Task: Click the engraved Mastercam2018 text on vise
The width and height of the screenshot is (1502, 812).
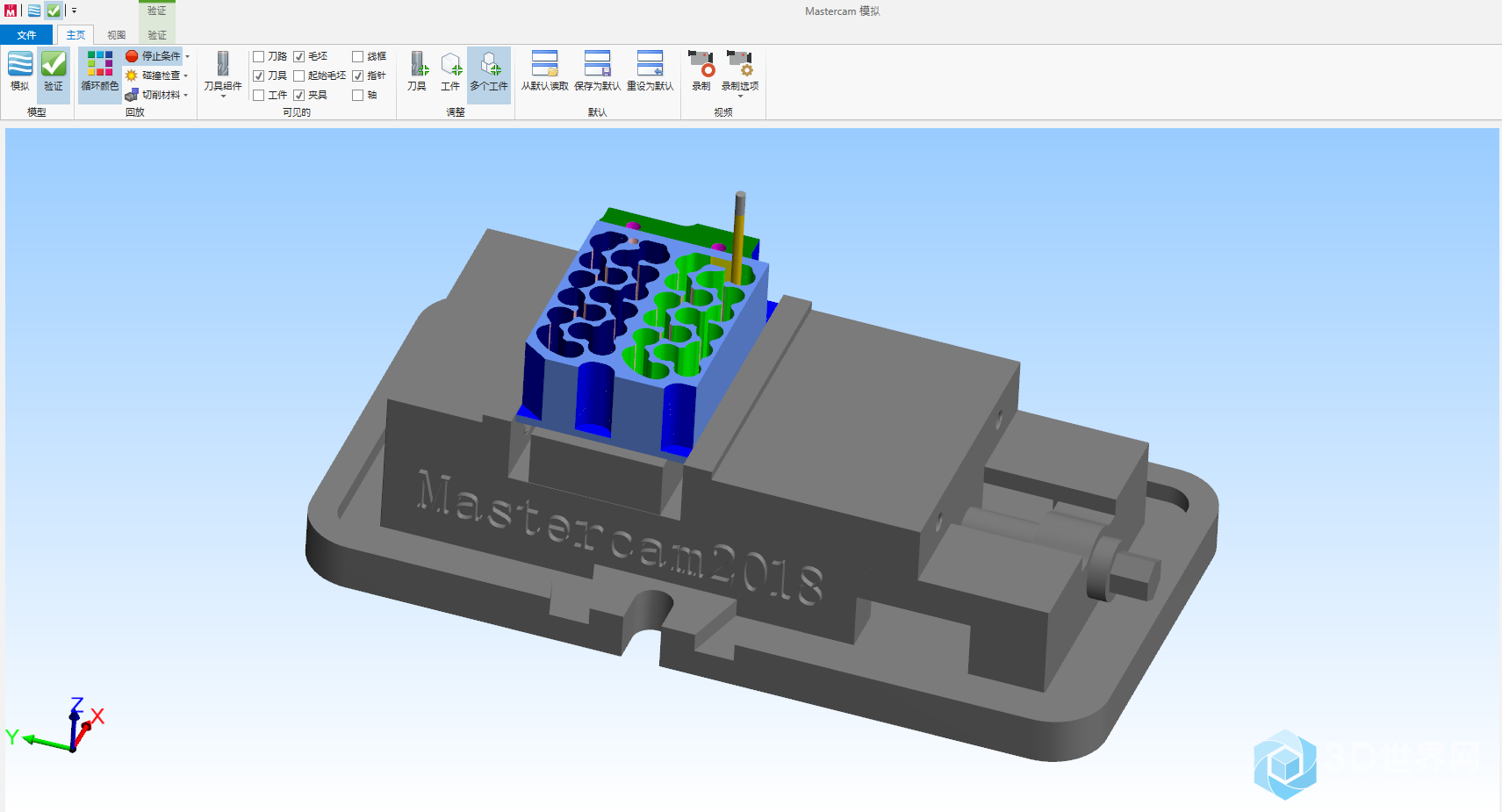Action: [620, 537]
